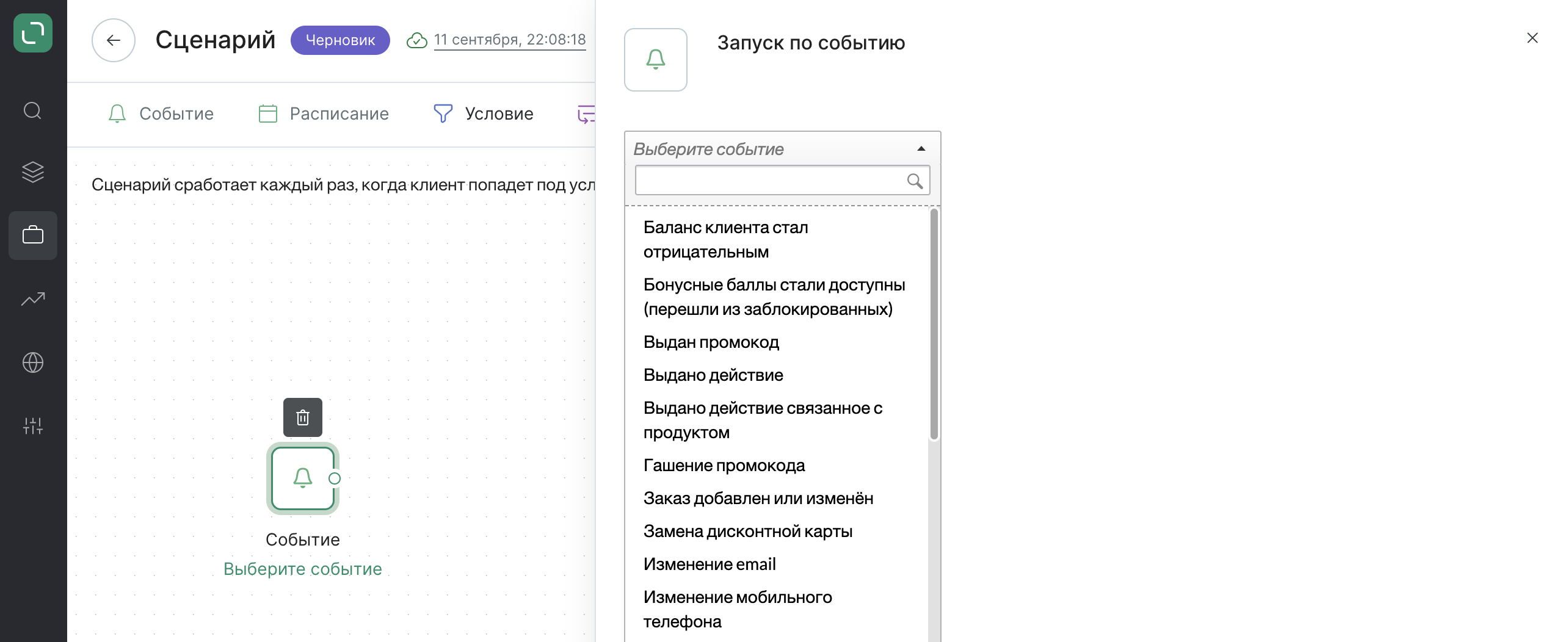Choose Изменение email option
The image size is (1568, 642).
point(777,564)
